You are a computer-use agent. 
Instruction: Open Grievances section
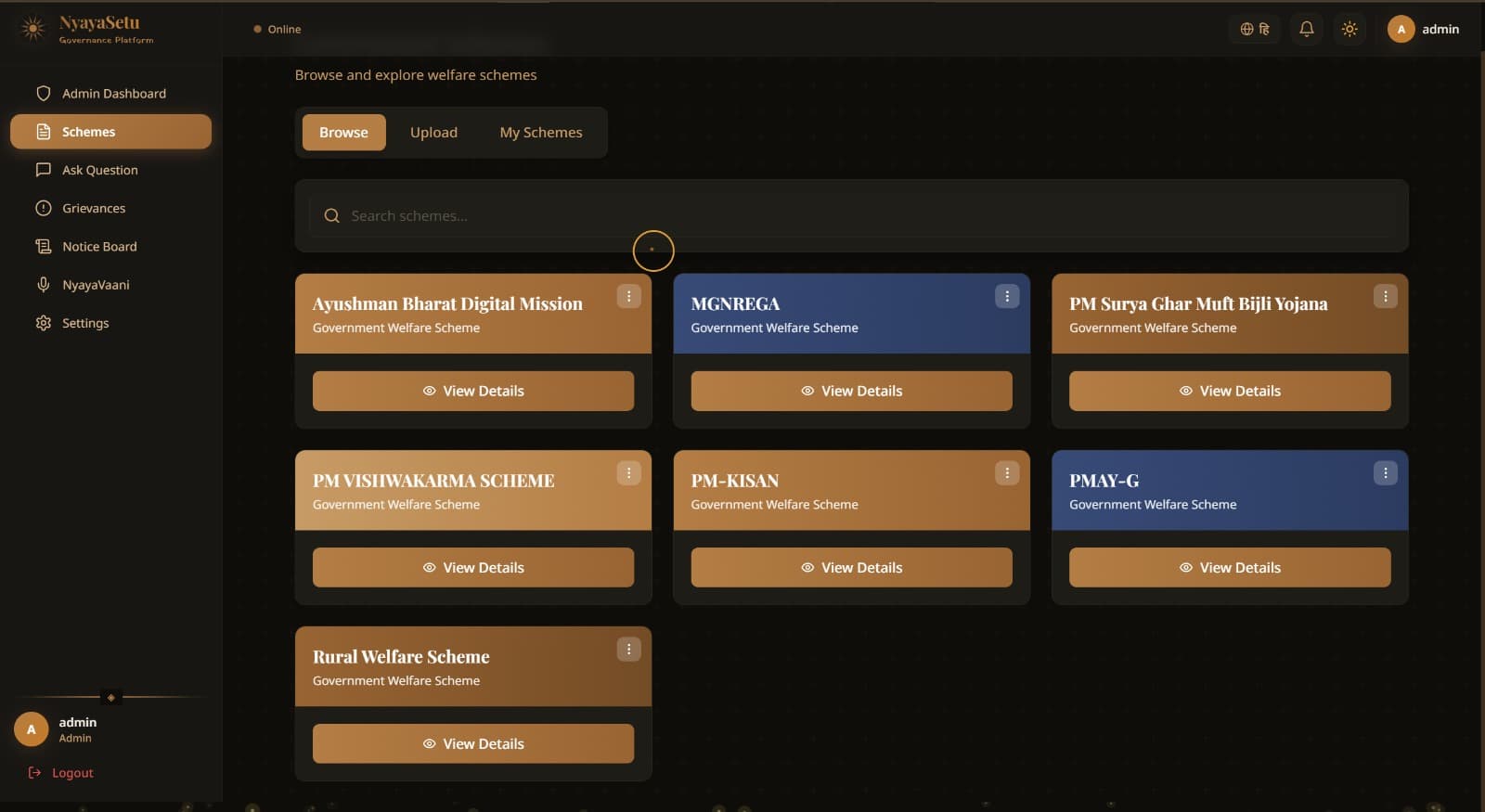[x=111, y=208]
